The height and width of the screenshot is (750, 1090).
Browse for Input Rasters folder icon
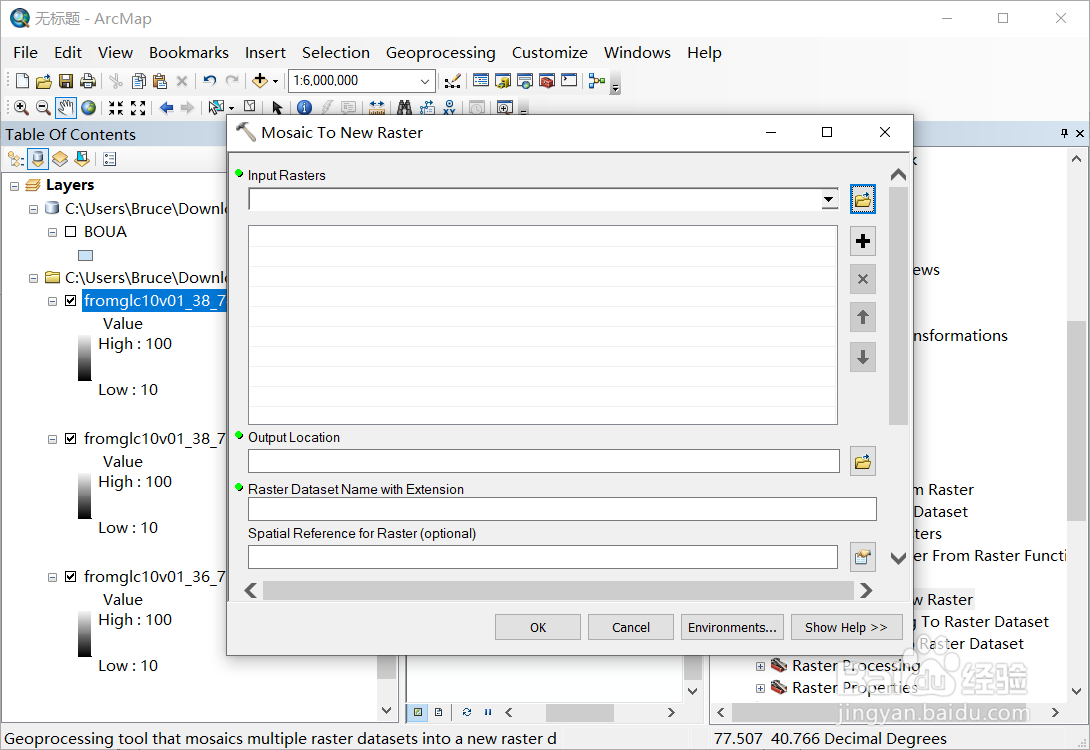pos(863,200)
